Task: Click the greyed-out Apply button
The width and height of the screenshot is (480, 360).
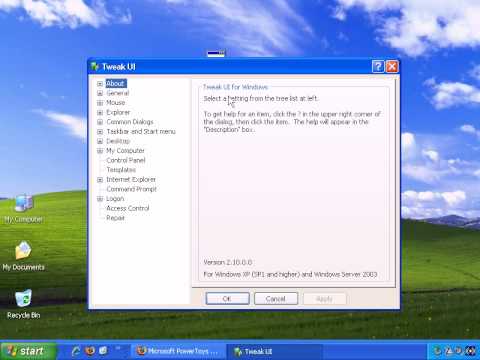Action: [324, 298]
